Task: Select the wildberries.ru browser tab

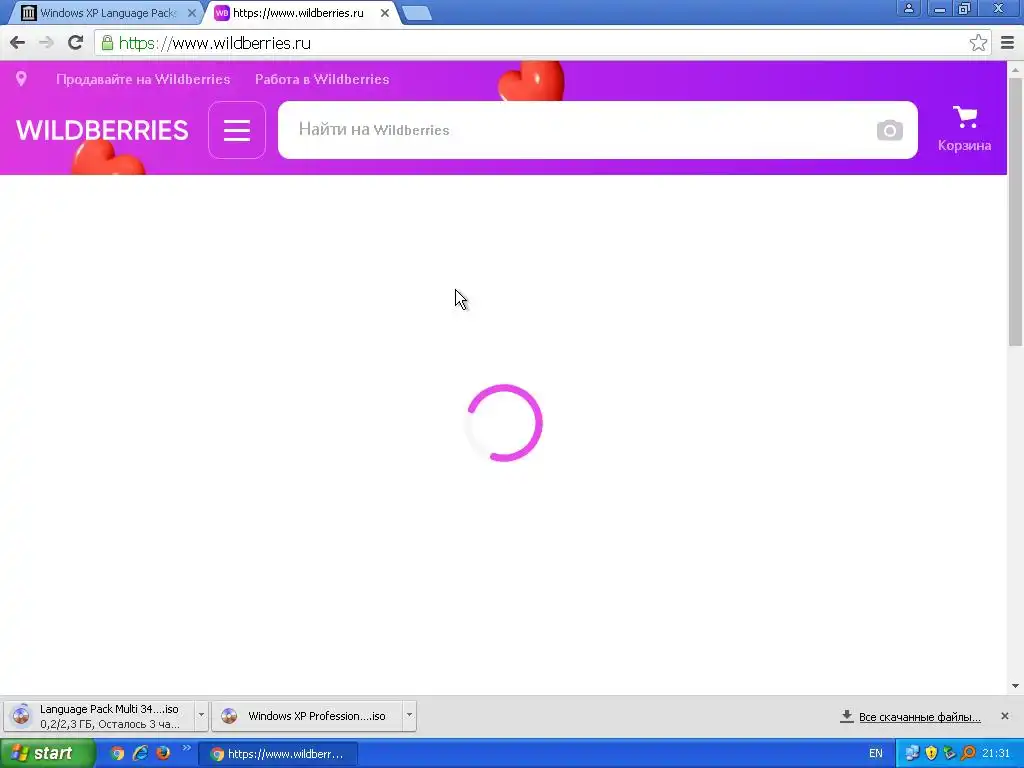Action: [x=298, y=12]
